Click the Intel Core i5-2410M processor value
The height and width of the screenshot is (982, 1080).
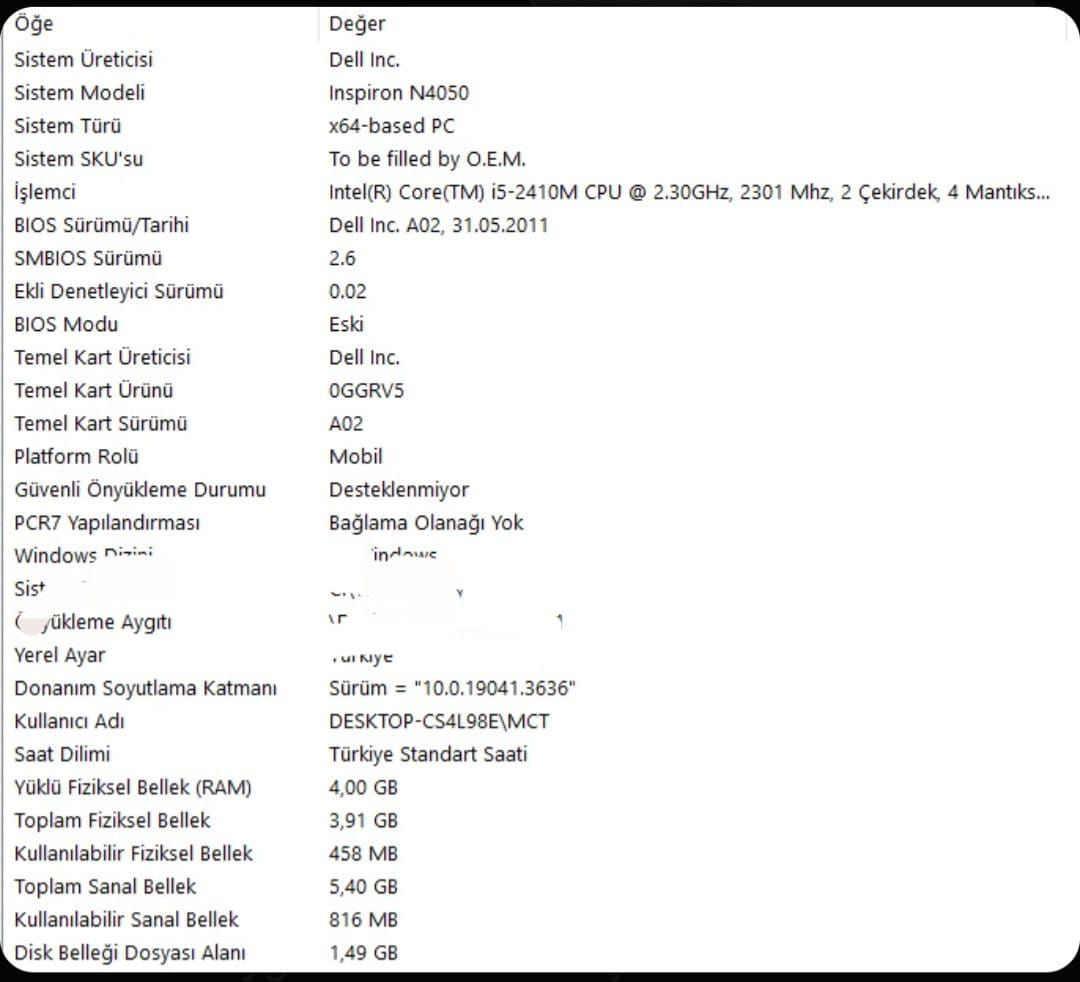pos(689,192)
